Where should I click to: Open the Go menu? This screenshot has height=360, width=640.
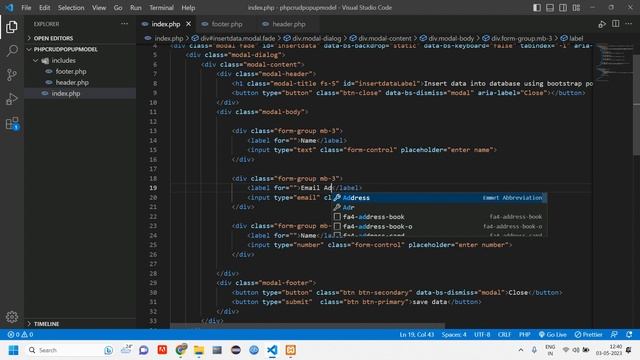118,8
